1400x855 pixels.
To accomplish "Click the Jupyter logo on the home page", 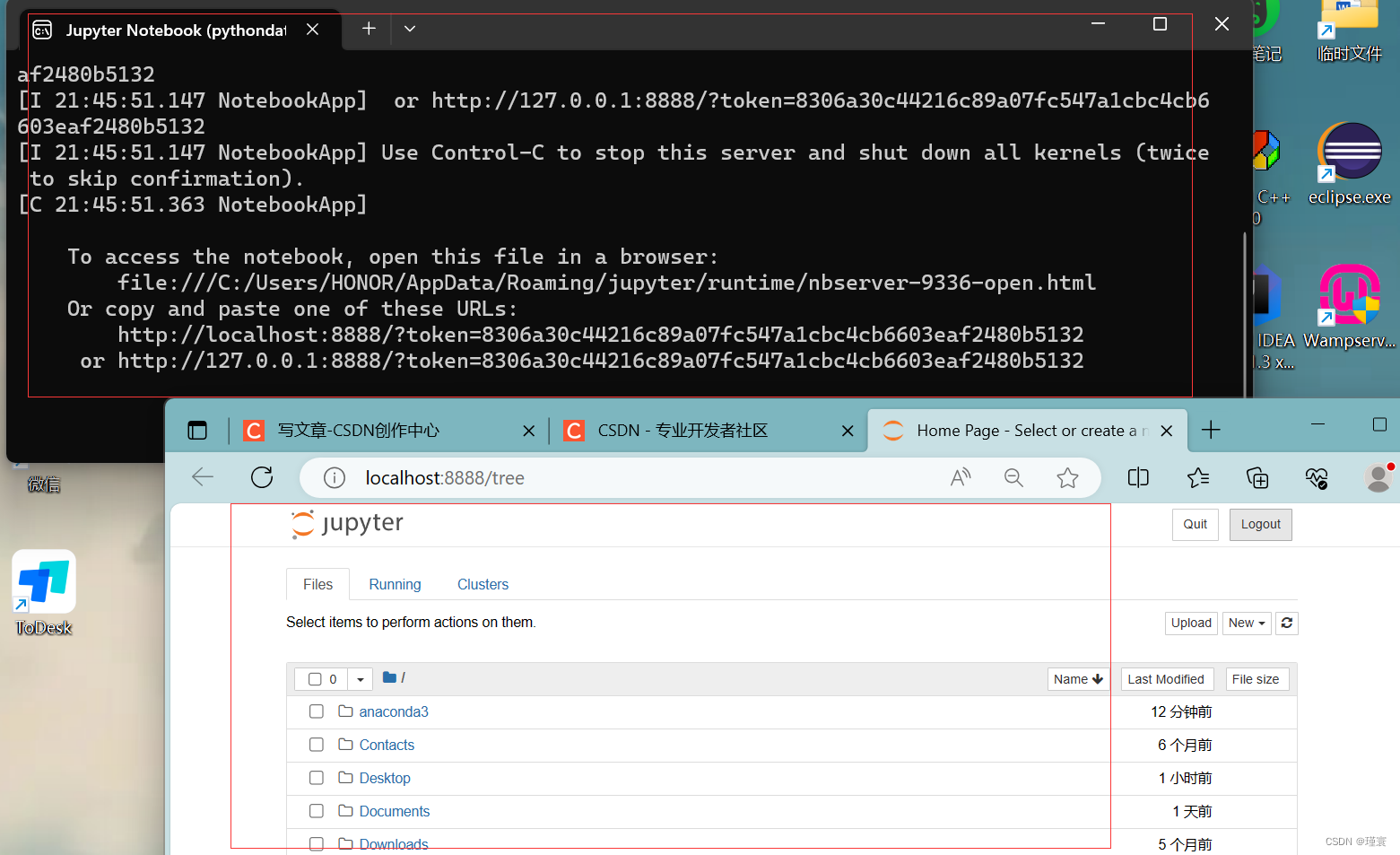I will pyautogui.click(x=346, y=523).
